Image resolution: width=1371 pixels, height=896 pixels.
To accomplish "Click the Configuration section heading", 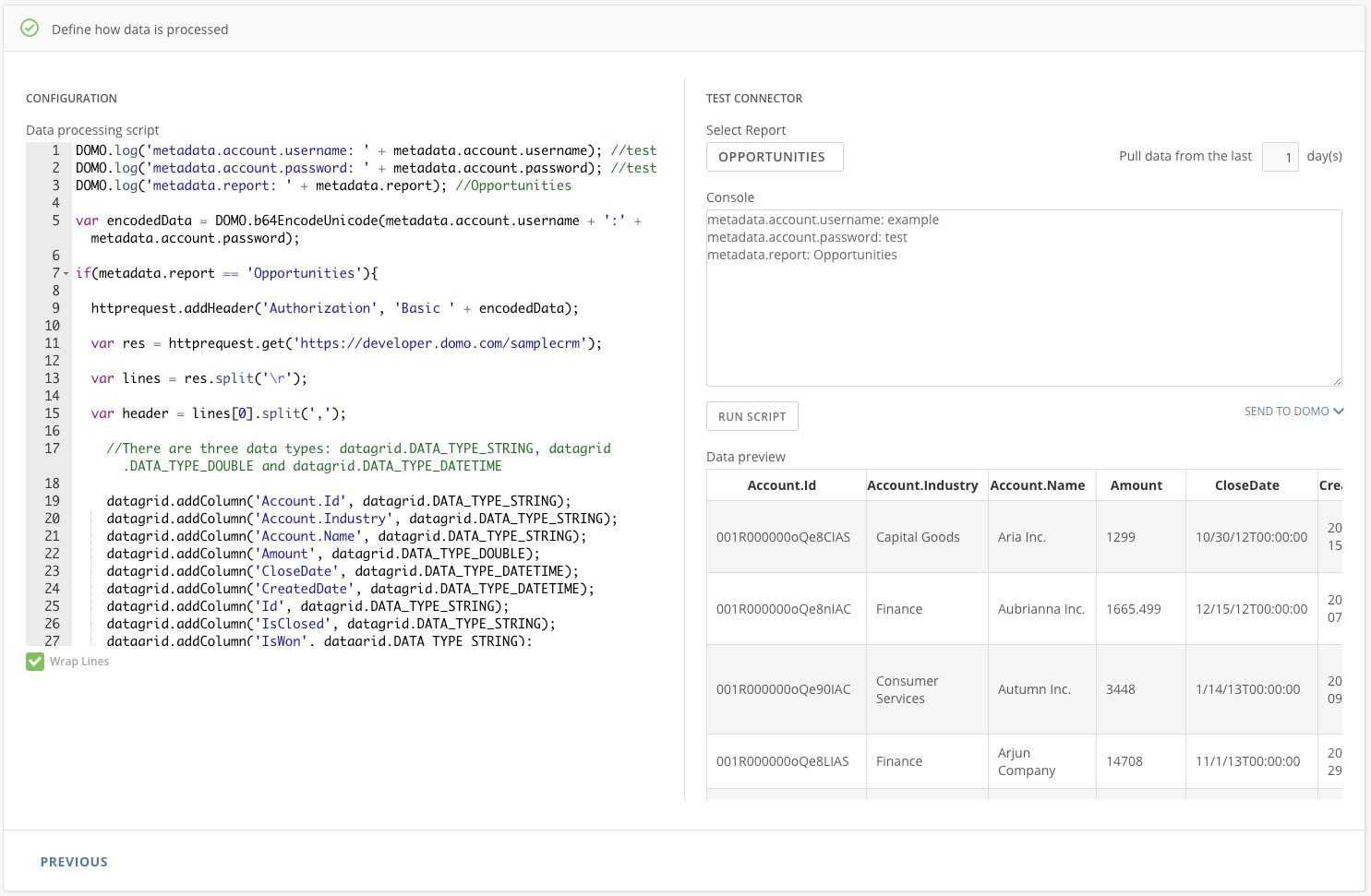I will tap(71, 99).
